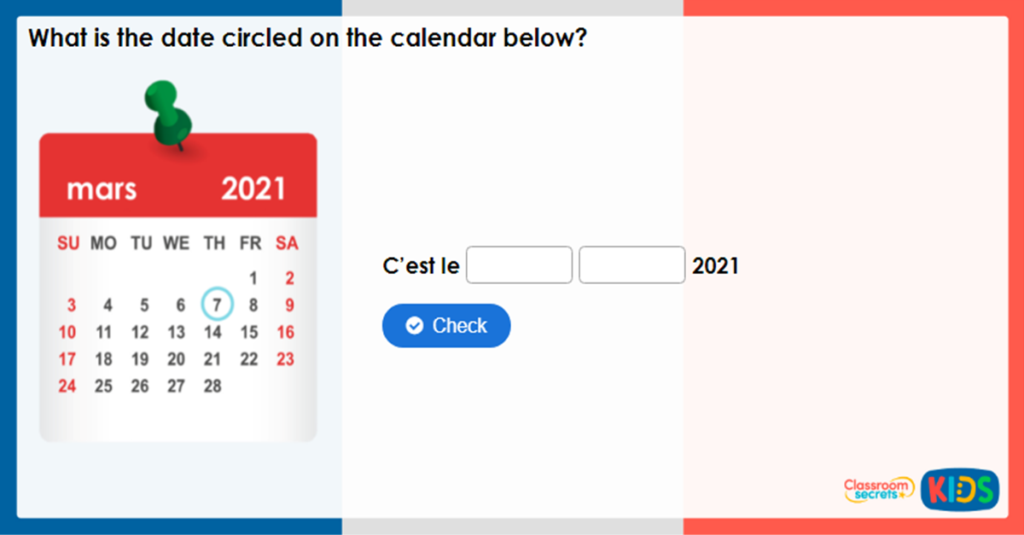1024x535 pixels.
Task: Click the SU weekday column header
Action: (68, 243)
